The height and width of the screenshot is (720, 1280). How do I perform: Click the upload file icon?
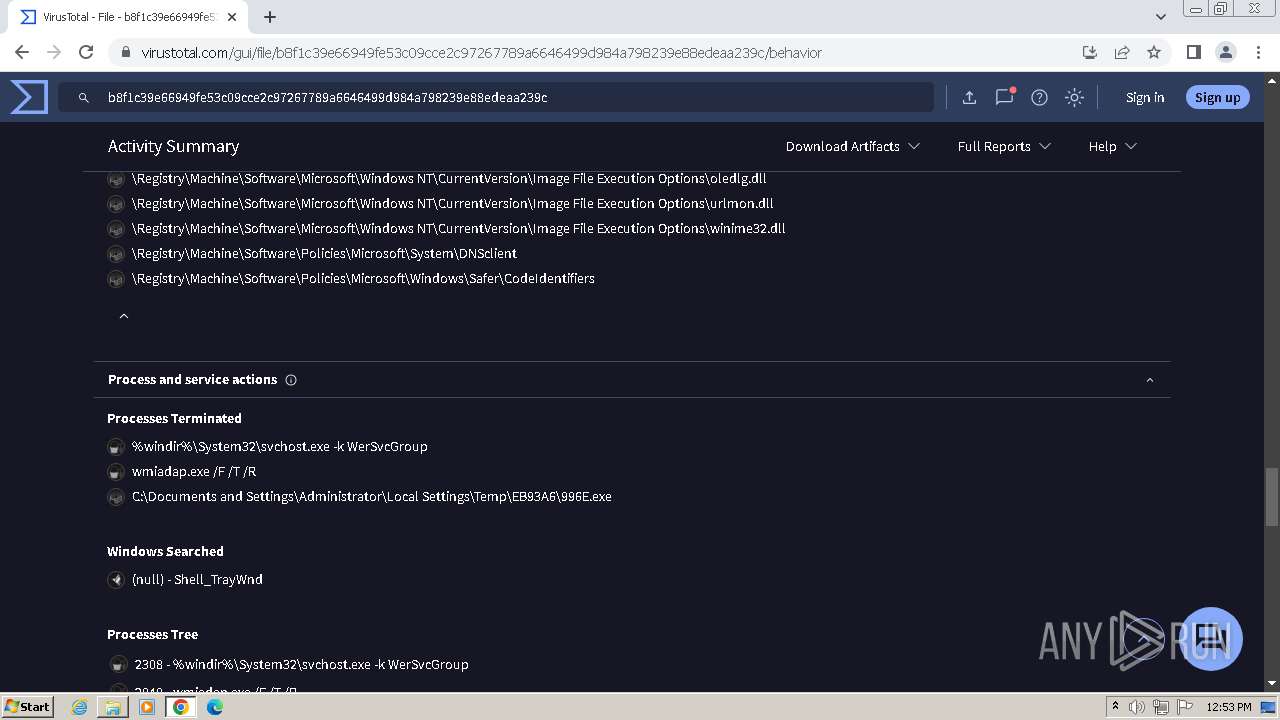tap(969, 97)
